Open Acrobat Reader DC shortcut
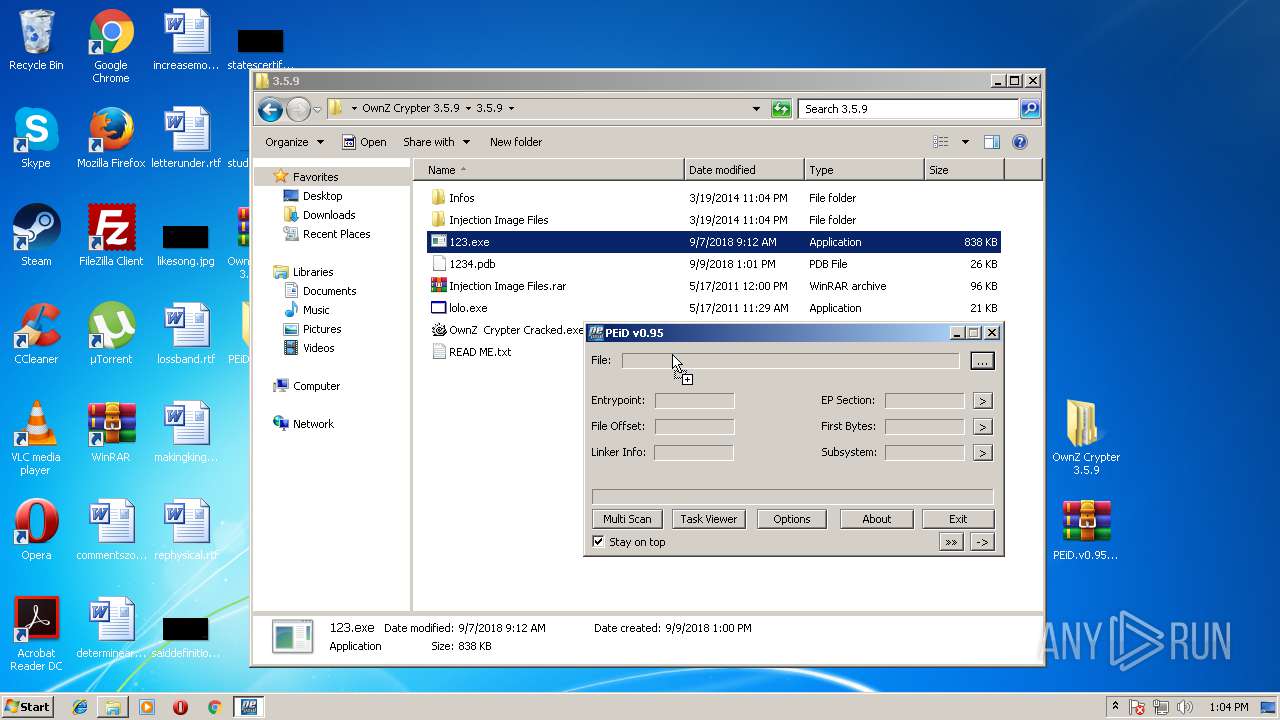Image resolution: width=1280 pixels, height=720 pixels. 36,634
